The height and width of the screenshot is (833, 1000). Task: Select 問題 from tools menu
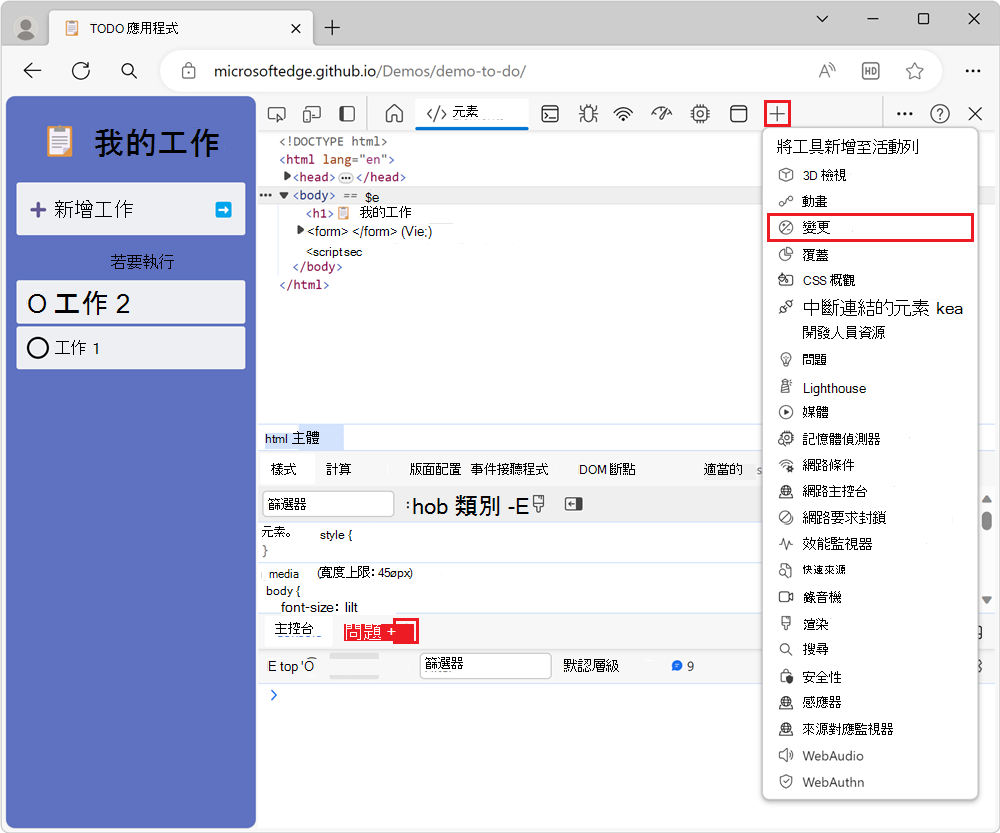pos(870,360)
